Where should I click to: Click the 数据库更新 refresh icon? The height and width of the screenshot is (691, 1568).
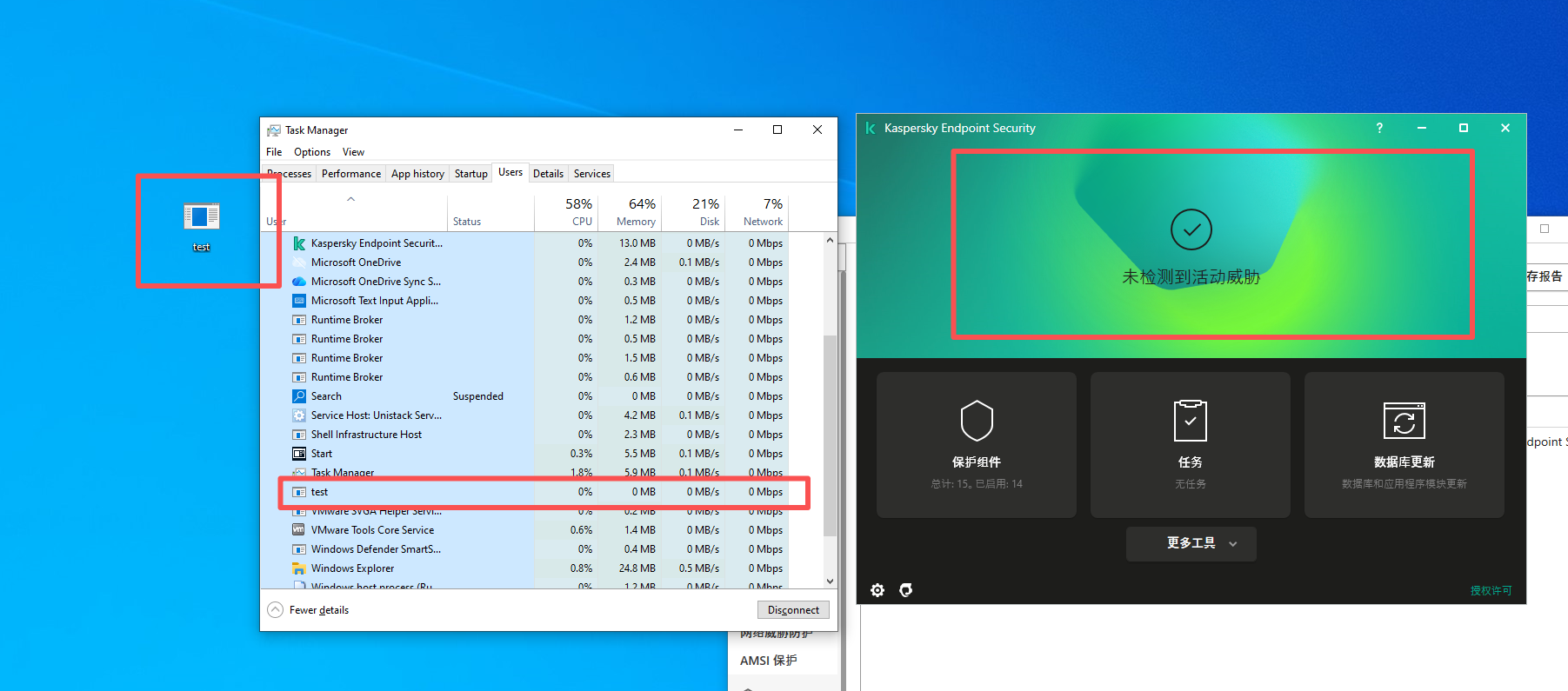[x=1405, y=421]
